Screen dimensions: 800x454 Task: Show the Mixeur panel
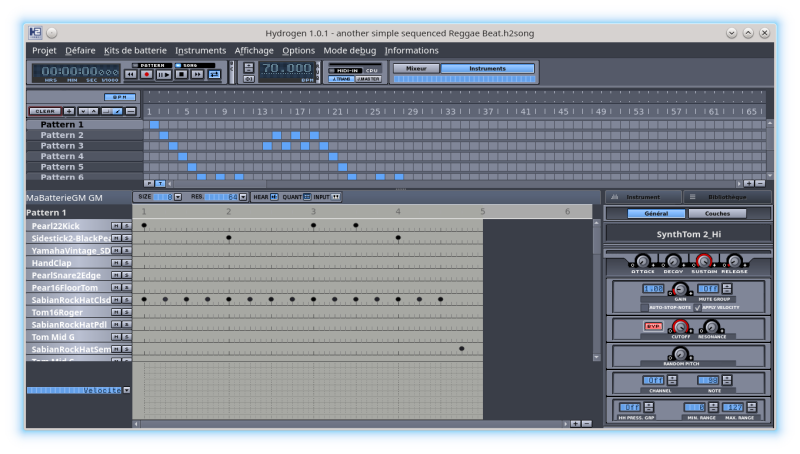click(x=416, y=68)
